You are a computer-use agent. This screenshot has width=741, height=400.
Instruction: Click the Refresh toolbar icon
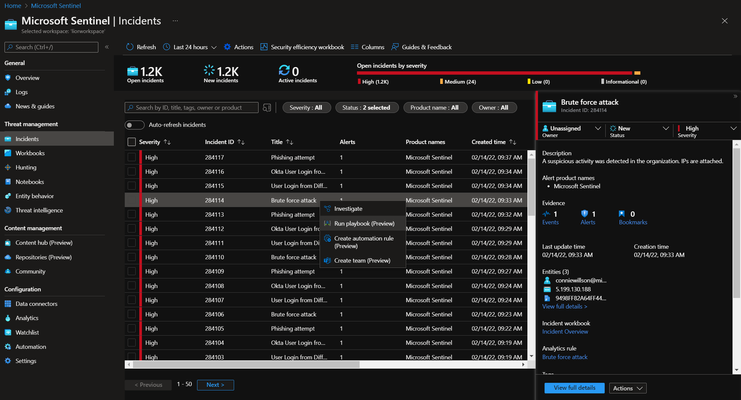pyautogui.click(x=129, y=47)
